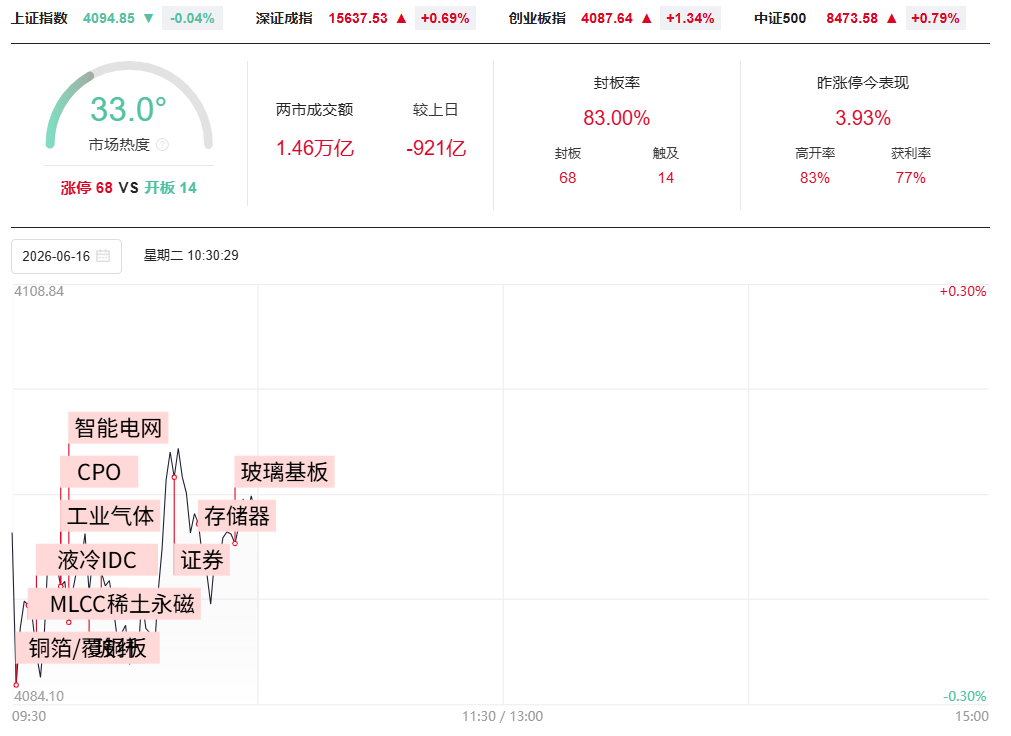Open the 工业气体 sector tag
The height and width of the screenshot is (736, 1011).
pos(110,516)
